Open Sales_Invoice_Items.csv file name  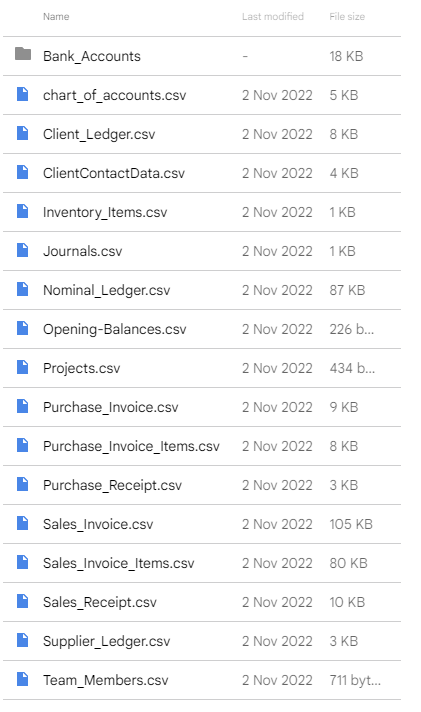(x=119, y=564)
